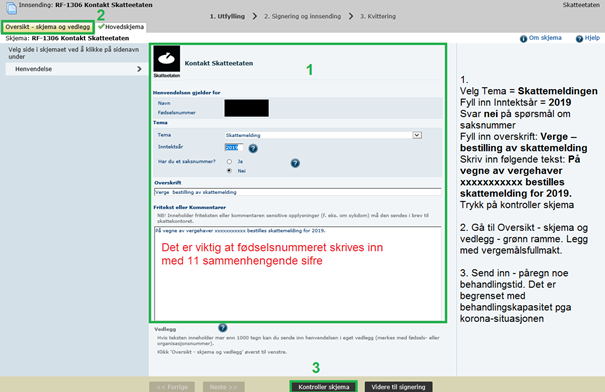The image size is (605, 392).
Task: Switch to Oversikt - skjema og vedlegg tab
Action: [47, 27]
